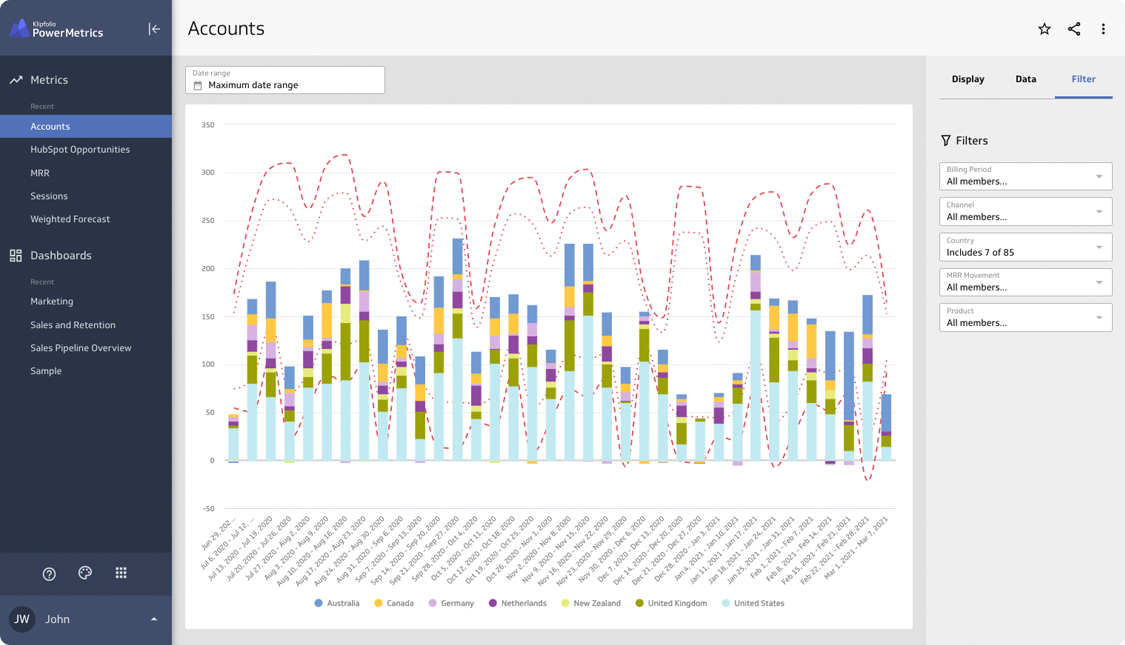Collapse the navigation sidebar
This screenshot has width=1125, height=645.
point(154,28)
